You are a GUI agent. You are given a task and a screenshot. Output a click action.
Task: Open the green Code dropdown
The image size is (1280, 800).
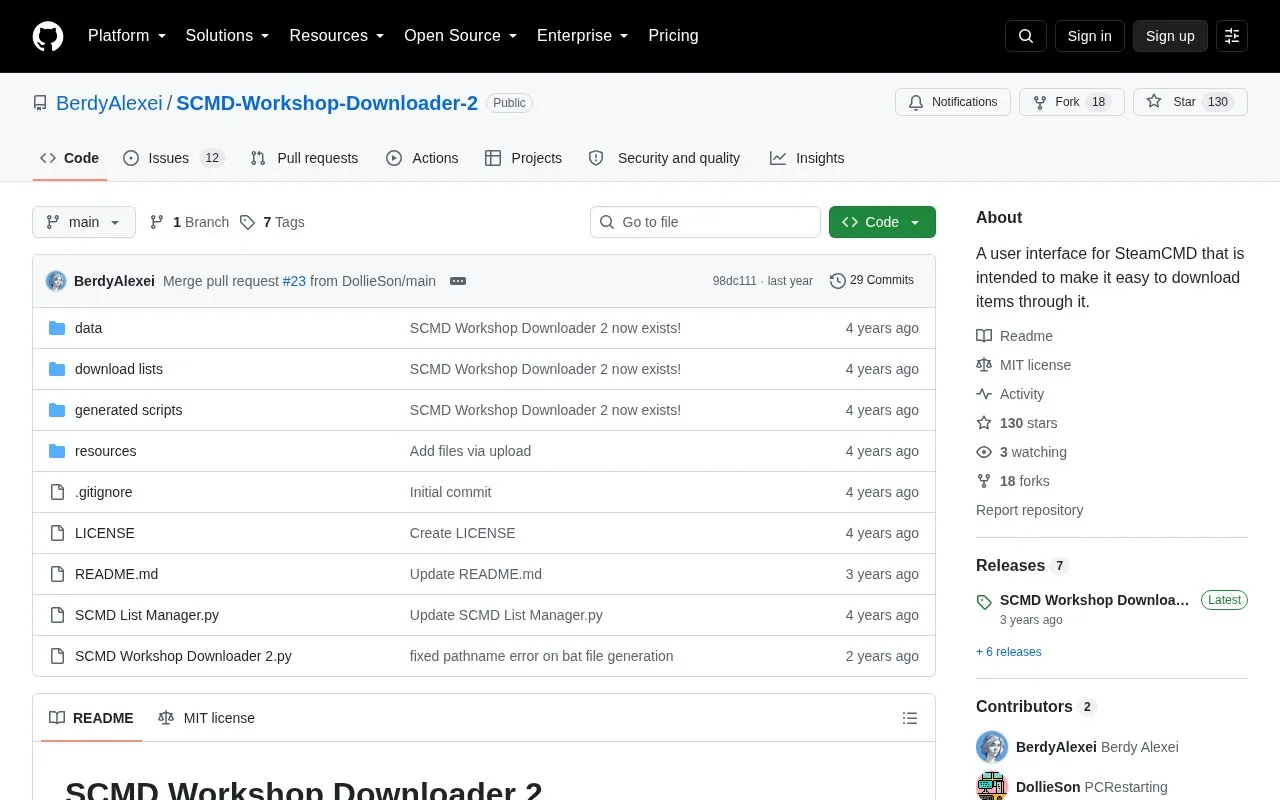click(882, 222)
